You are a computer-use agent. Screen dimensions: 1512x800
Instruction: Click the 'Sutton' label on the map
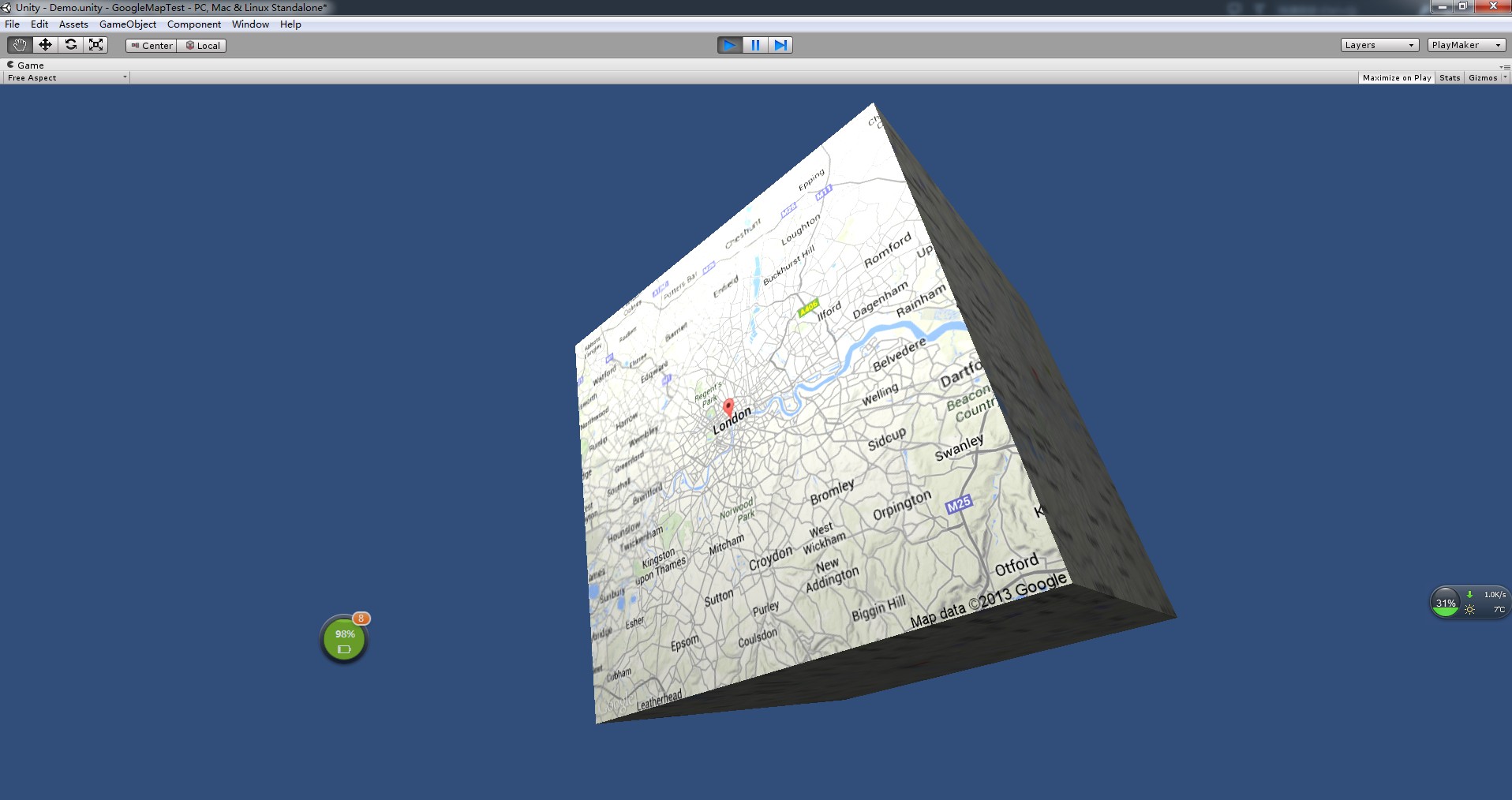[x=719, y=597]
